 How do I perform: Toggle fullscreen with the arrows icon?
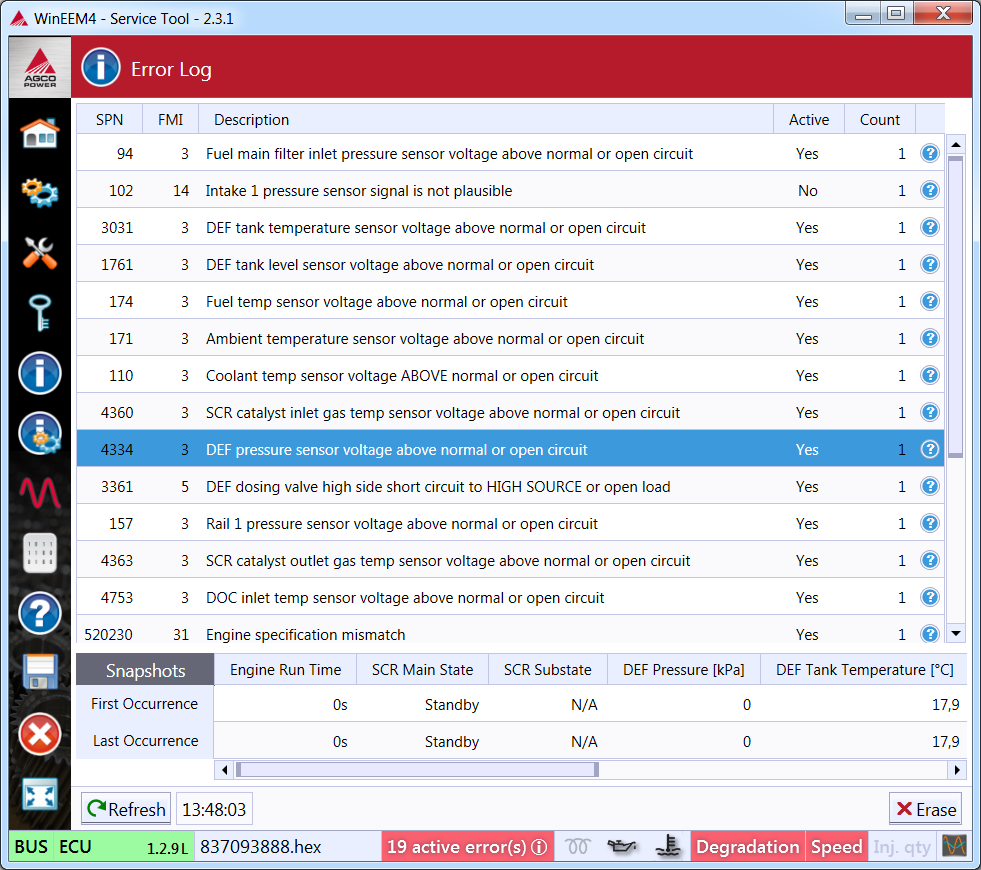point(40,795)
